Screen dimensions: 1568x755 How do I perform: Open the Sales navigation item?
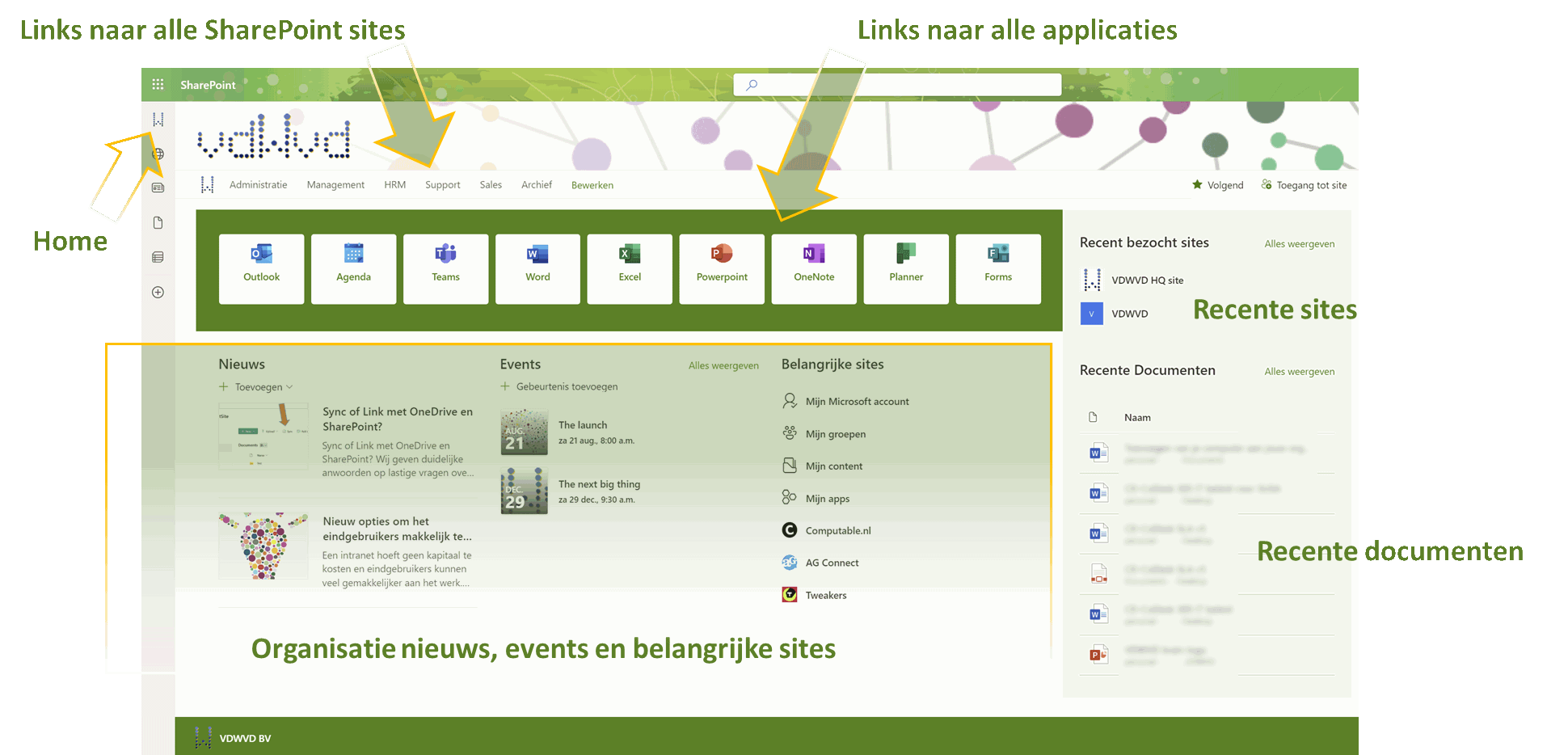[491, 185]
